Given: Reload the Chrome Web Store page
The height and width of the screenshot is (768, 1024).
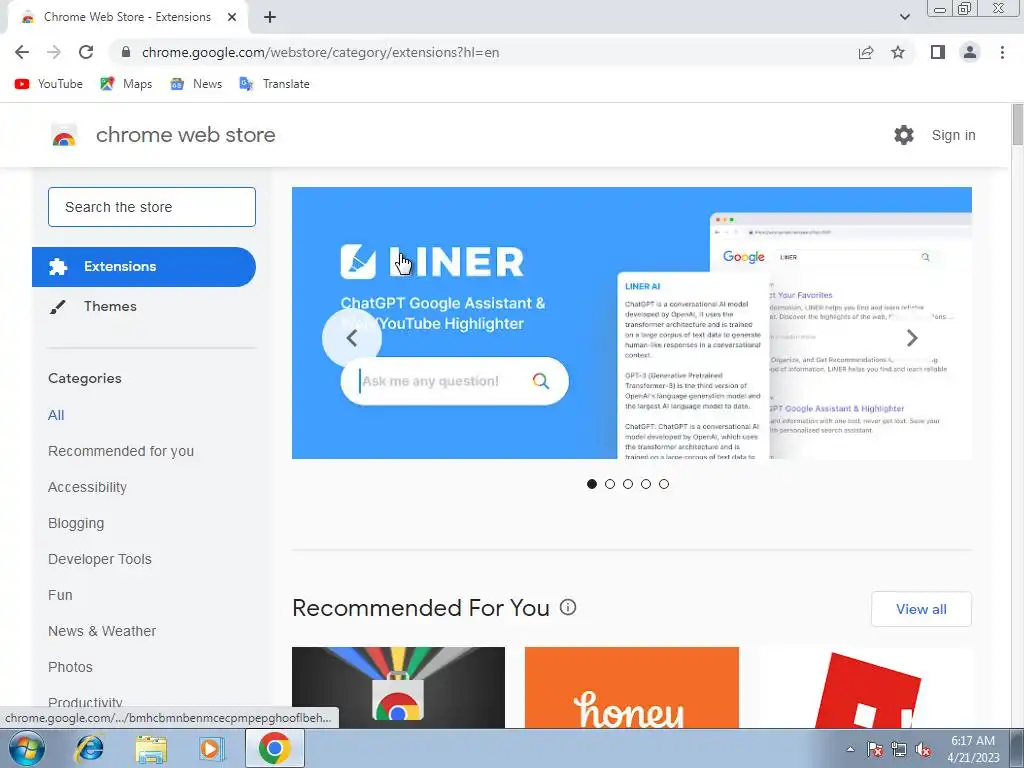Looking at the screenshot, I should 86,52.
